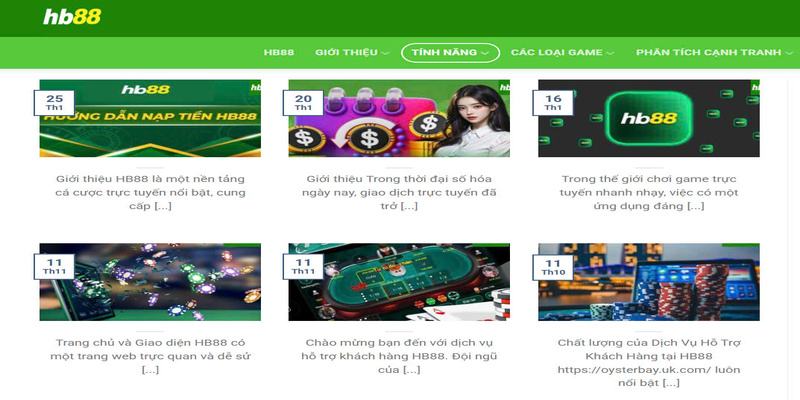Open the baccarat table article thumbnail

(399, 282)
